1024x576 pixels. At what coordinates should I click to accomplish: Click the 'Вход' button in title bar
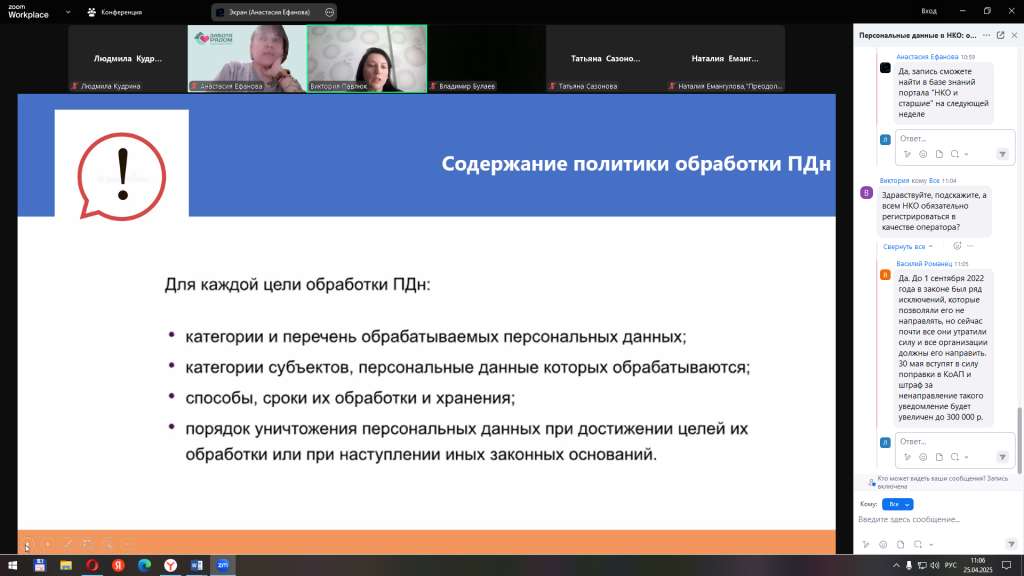(x=929, y=11)
